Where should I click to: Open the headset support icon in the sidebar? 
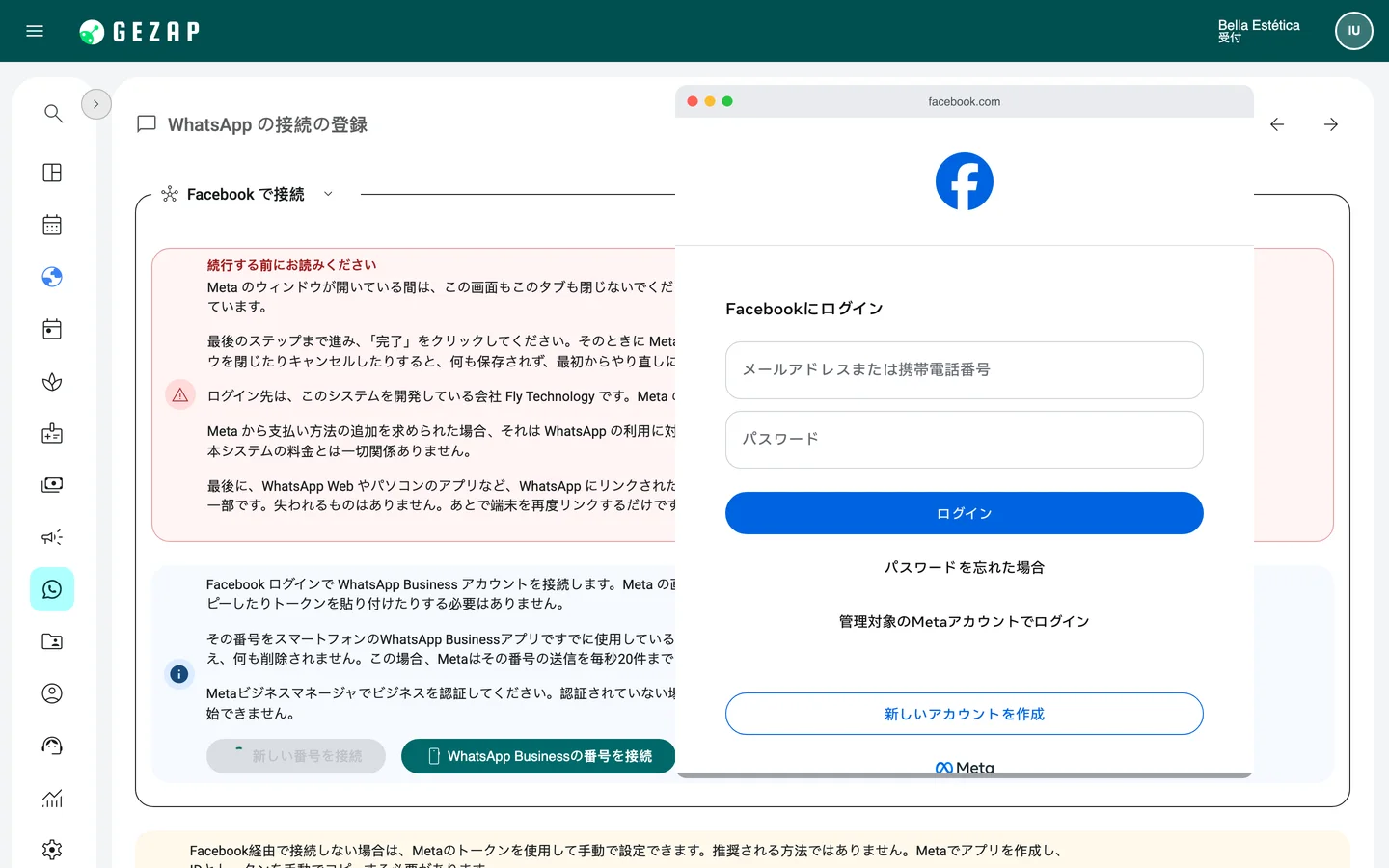tap(52, 746)
